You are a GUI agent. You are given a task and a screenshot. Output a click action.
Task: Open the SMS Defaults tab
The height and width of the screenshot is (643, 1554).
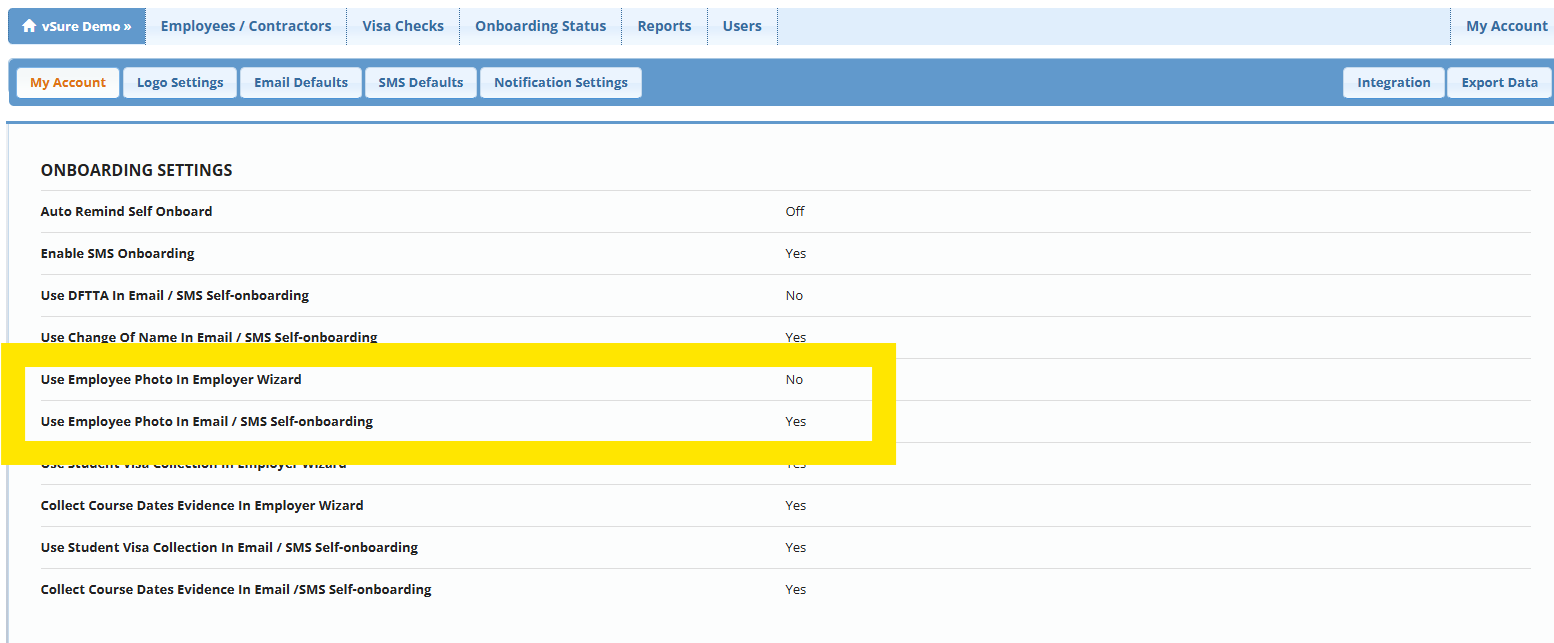pyautogui.click(x=421, y=82)
